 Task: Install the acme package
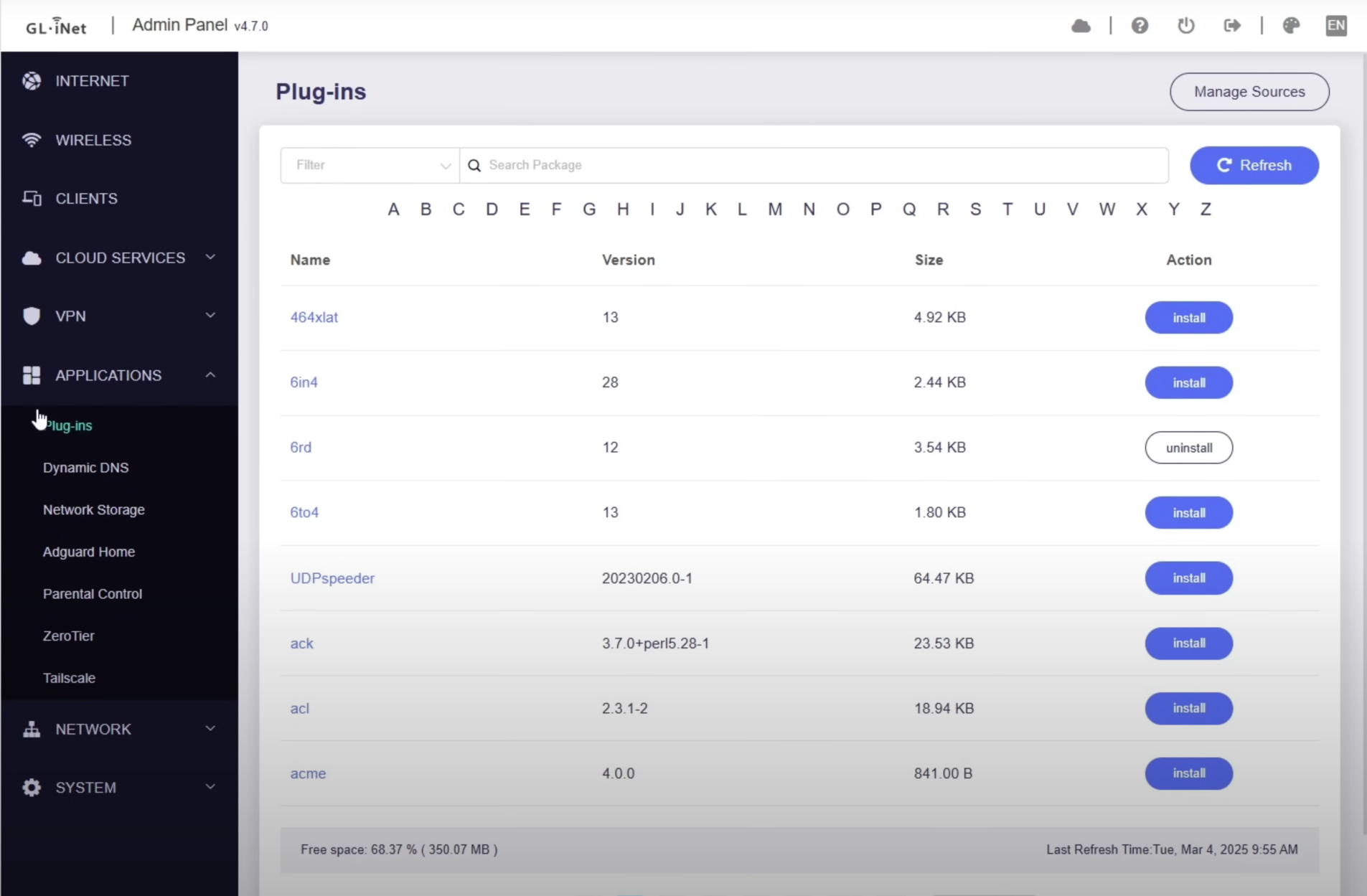1189,773
